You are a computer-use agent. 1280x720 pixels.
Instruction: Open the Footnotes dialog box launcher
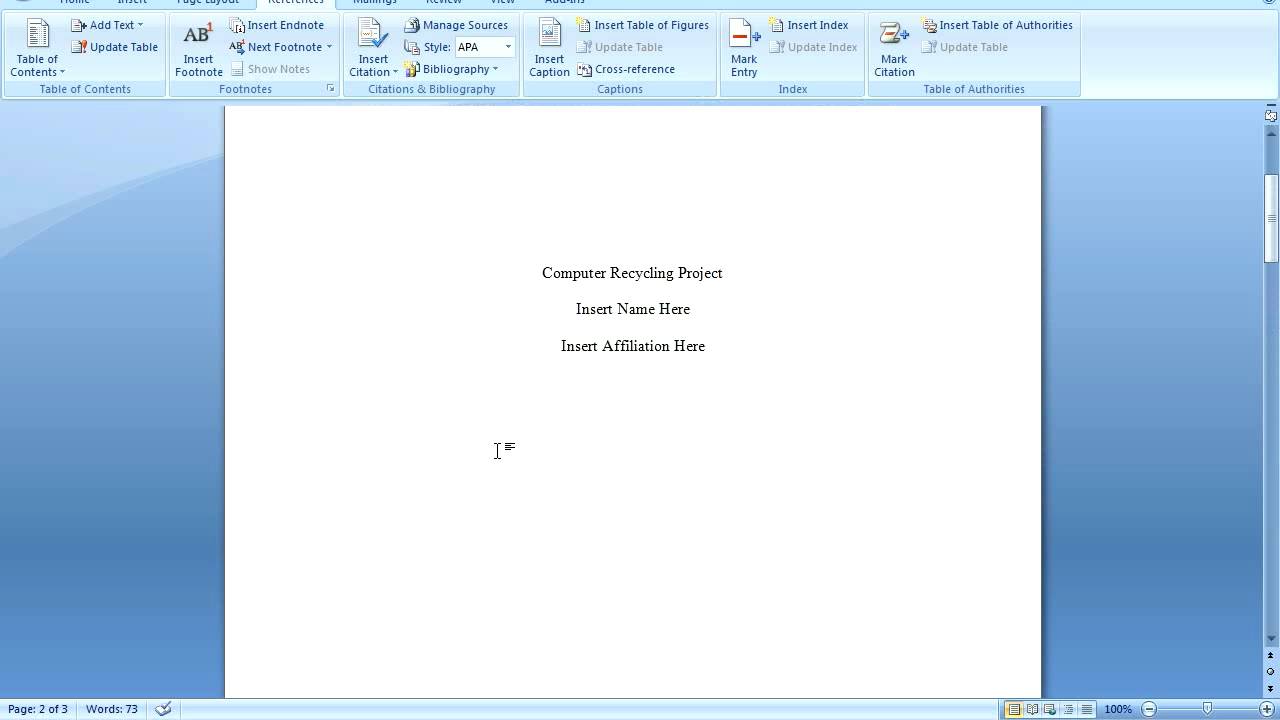(330, 89)
